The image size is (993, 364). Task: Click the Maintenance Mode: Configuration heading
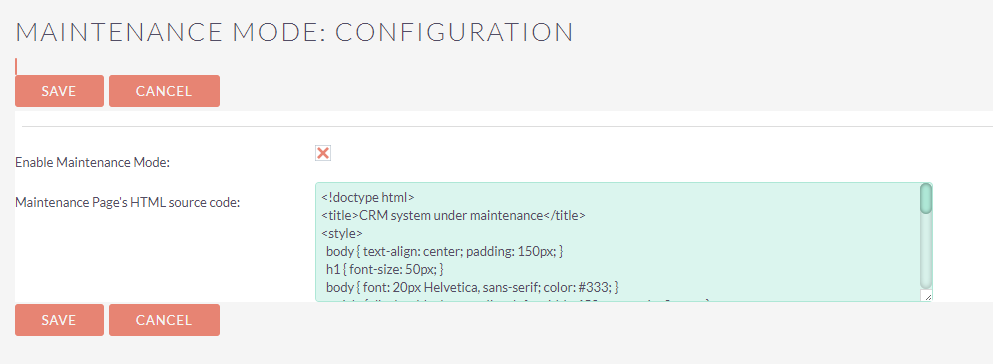294,32
